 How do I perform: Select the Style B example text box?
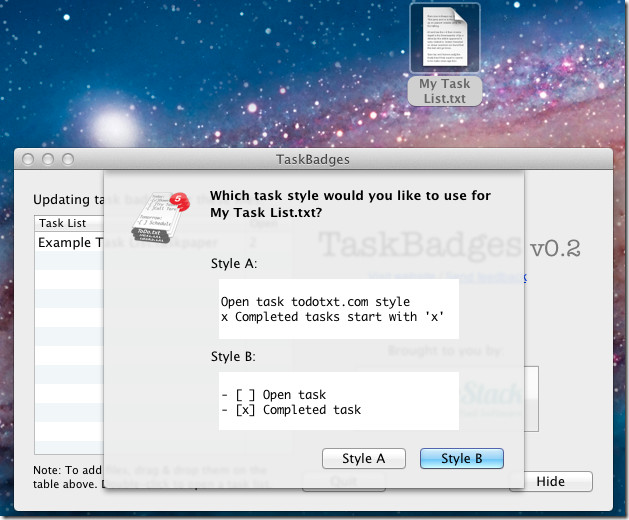coord(339,401)
